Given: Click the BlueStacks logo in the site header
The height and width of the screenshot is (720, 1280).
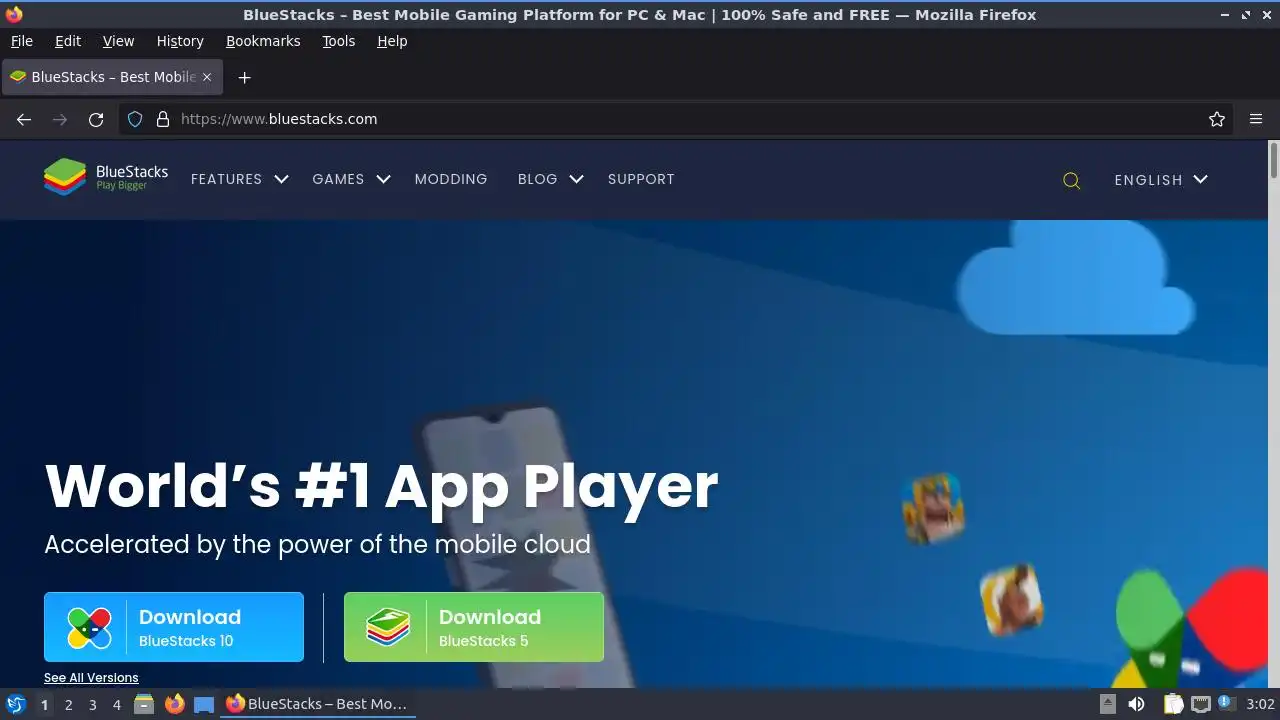Looking at the screenshot, I should 106,178.
